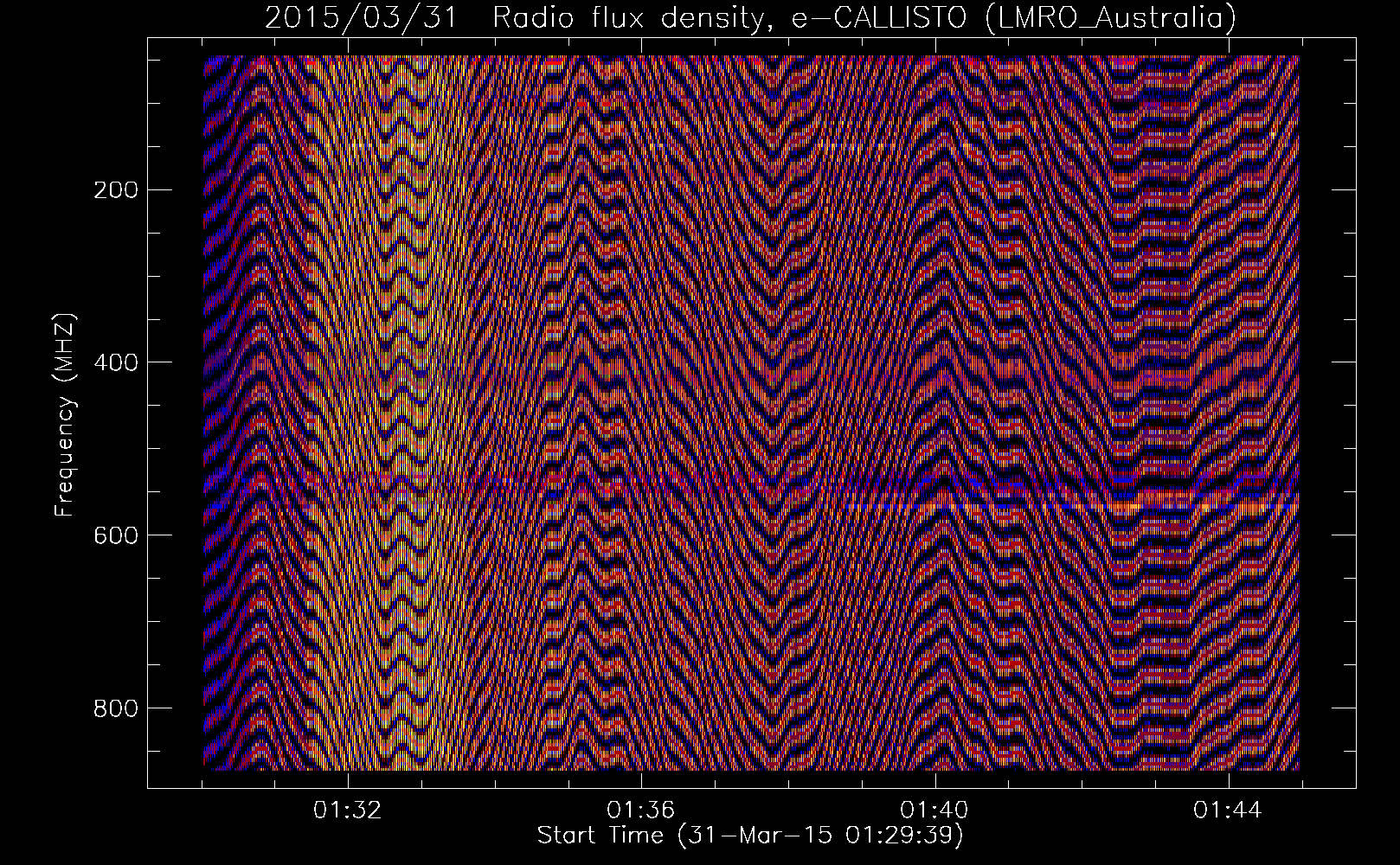1400x865 pixels.
Task: Click the plot title '2015/03/31 Radio flux density'
Action: tap(750, 18)
